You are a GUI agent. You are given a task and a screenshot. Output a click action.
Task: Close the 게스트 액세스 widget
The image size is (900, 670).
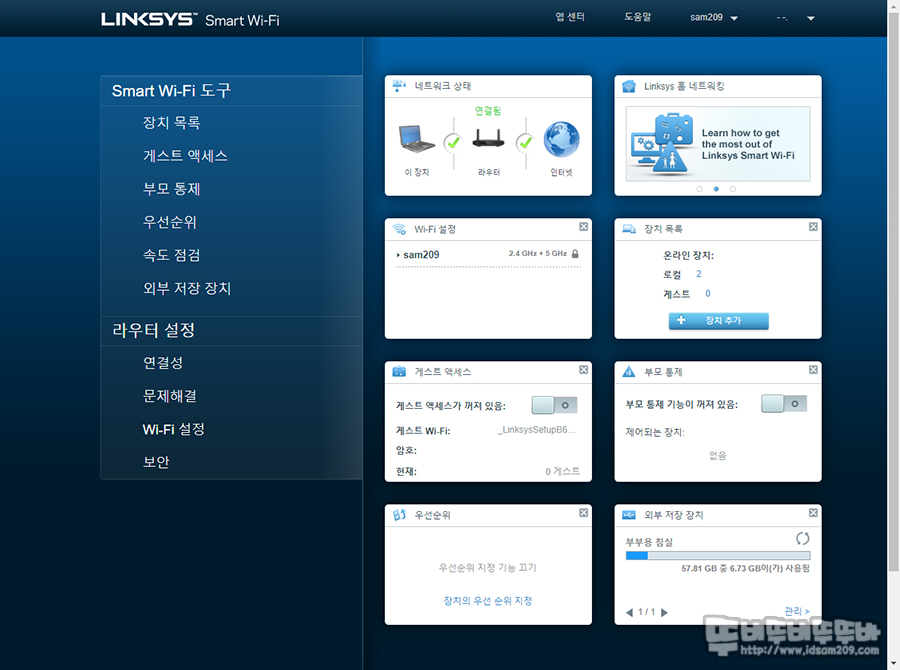[583, 370]
